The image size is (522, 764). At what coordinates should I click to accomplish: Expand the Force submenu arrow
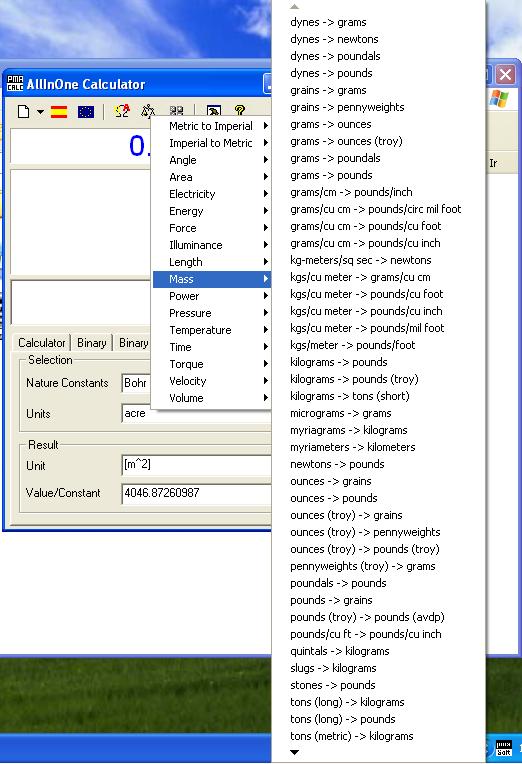[266, 228]
